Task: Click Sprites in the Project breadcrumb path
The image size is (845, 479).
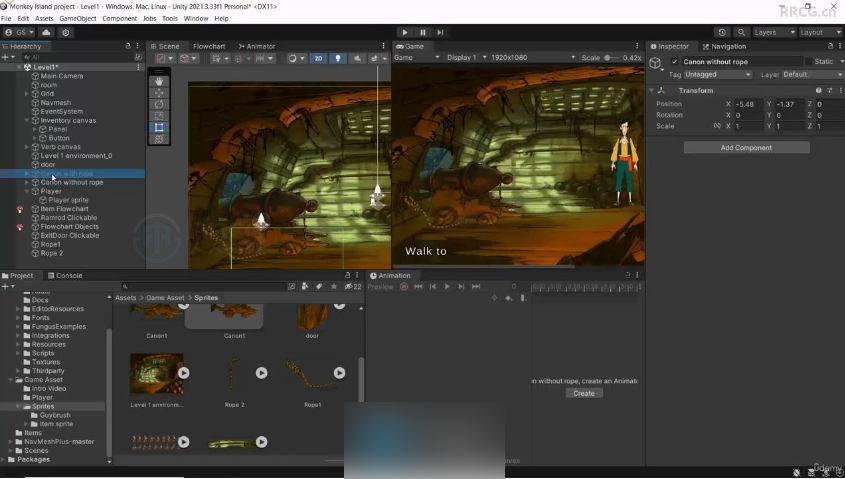Action: 206,298
